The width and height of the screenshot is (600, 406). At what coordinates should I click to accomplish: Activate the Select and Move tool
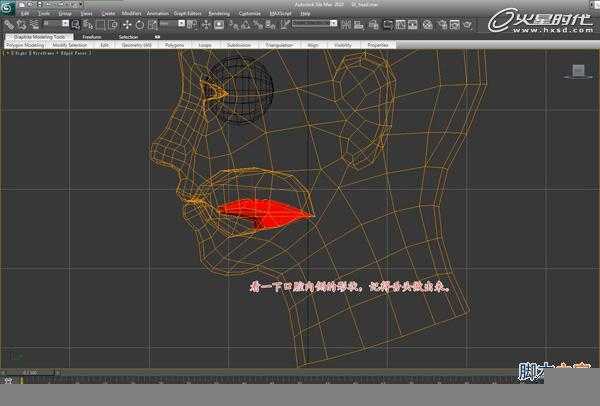point(127,25)
